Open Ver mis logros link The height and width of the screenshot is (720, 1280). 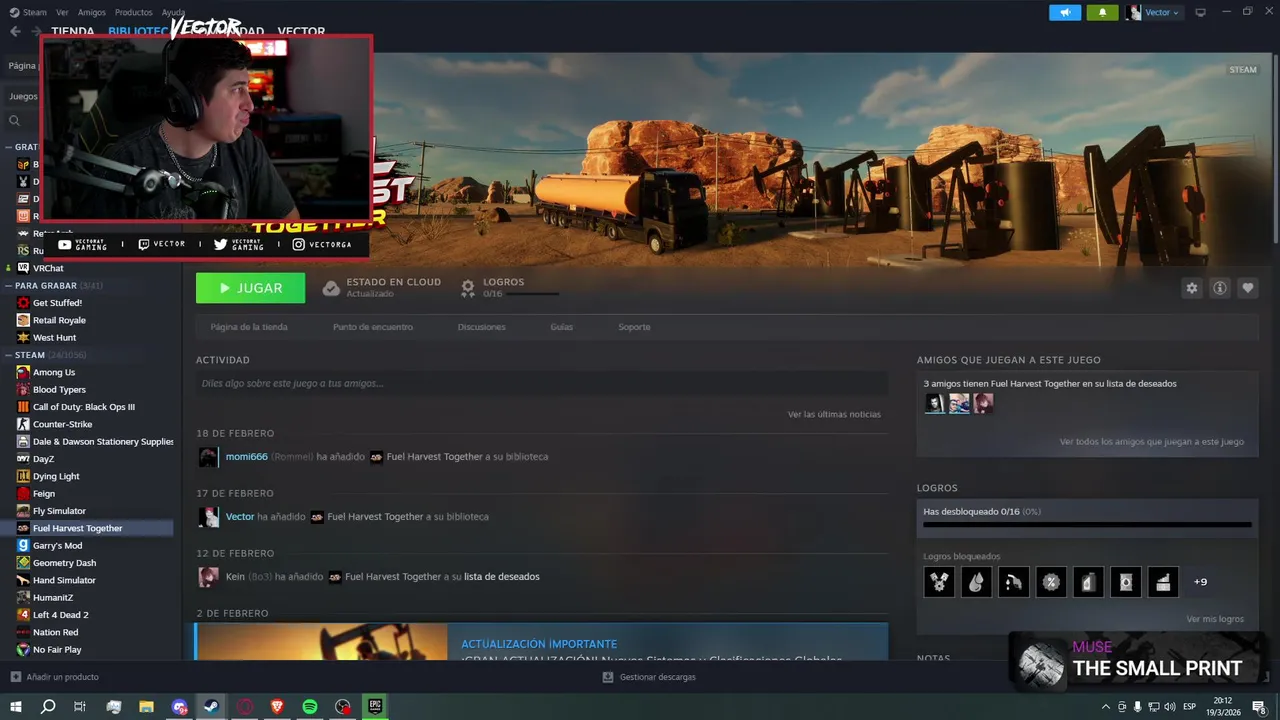click(1215, 619)
